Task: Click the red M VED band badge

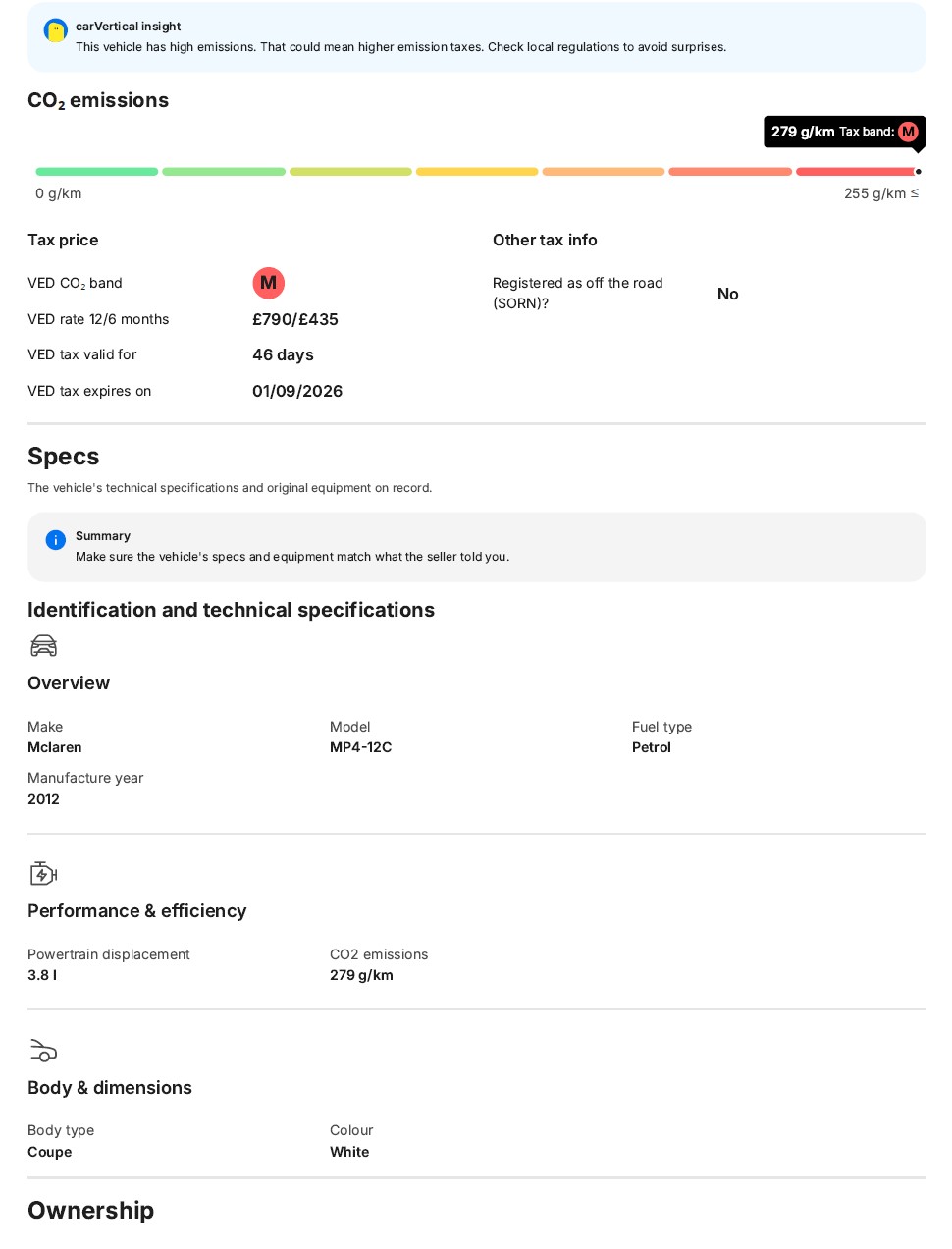Action: pyautogui.click(x=268, y=283)
